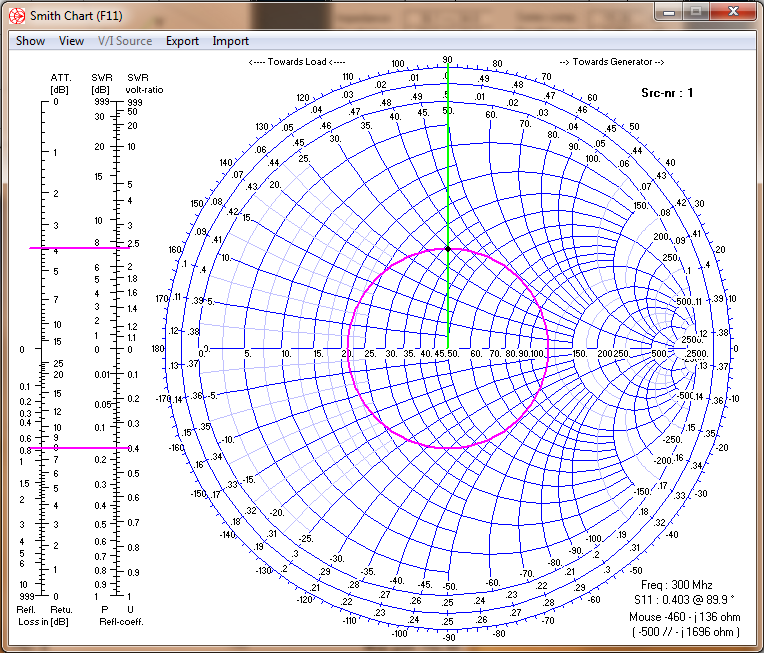
Task: Click the 'Towards Load' label
Action: 297,62
